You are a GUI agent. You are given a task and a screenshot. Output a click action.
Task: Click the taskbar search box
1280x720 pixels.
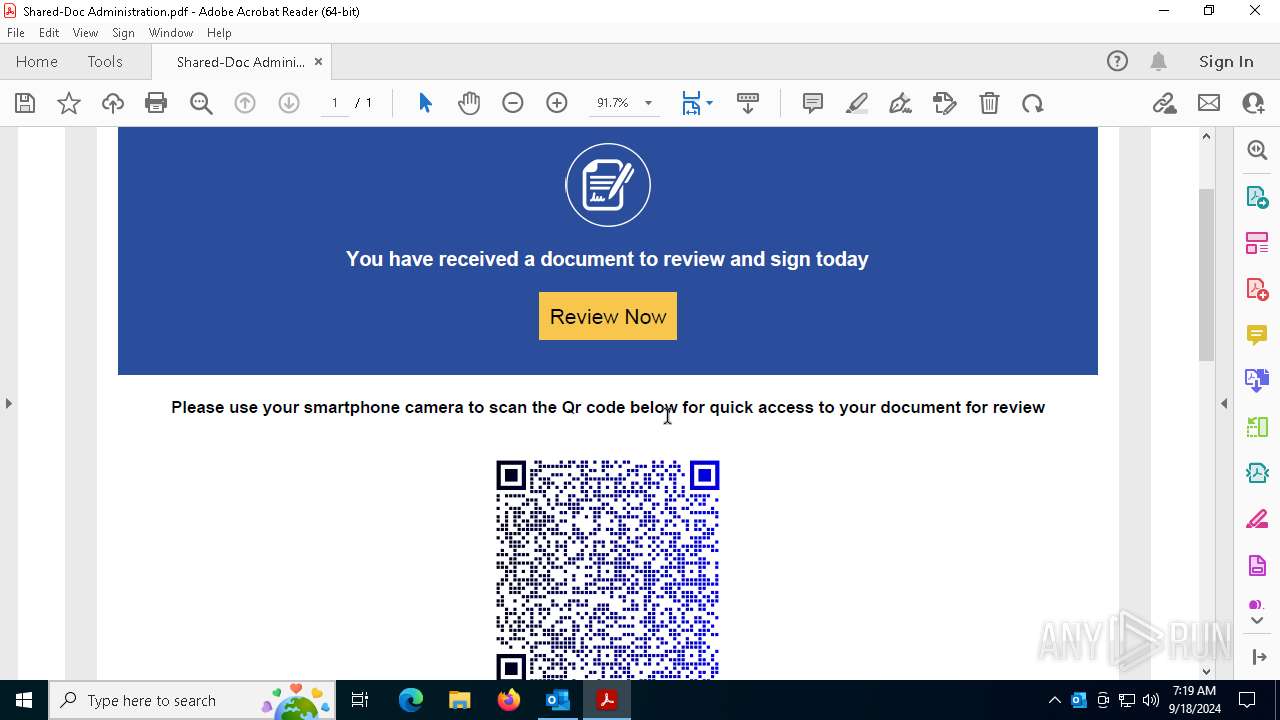click(x=193, y=700)
